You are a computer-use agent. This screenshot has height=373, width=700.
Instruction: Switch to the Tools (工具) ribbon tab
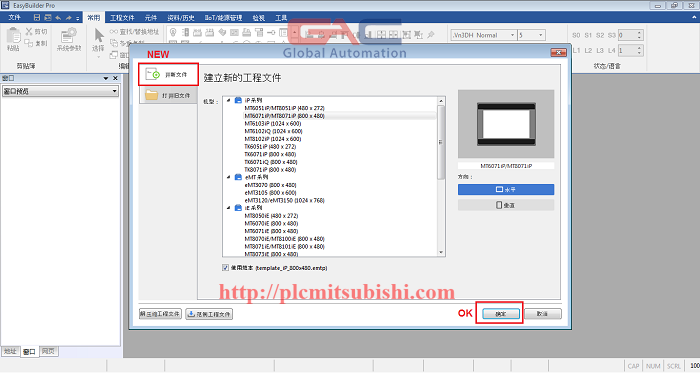pos(281,18)
